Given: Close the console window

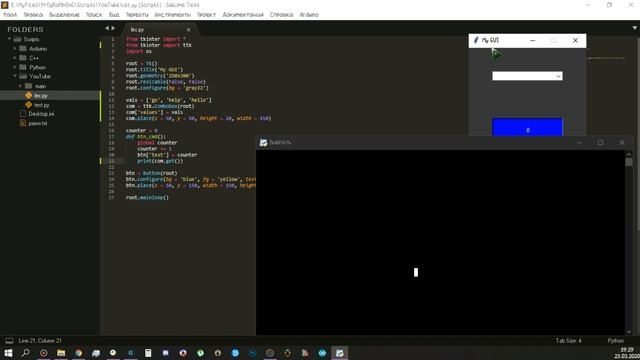Looking at the screenshot, I should (x=622, y=142).
